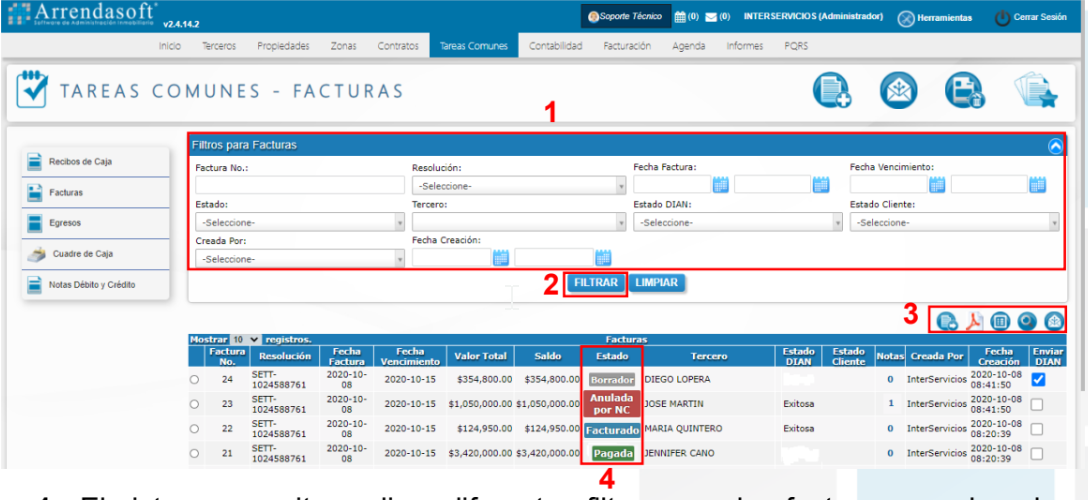
Task: Open the Estado filter dropdown
Action: click(300, 223)
